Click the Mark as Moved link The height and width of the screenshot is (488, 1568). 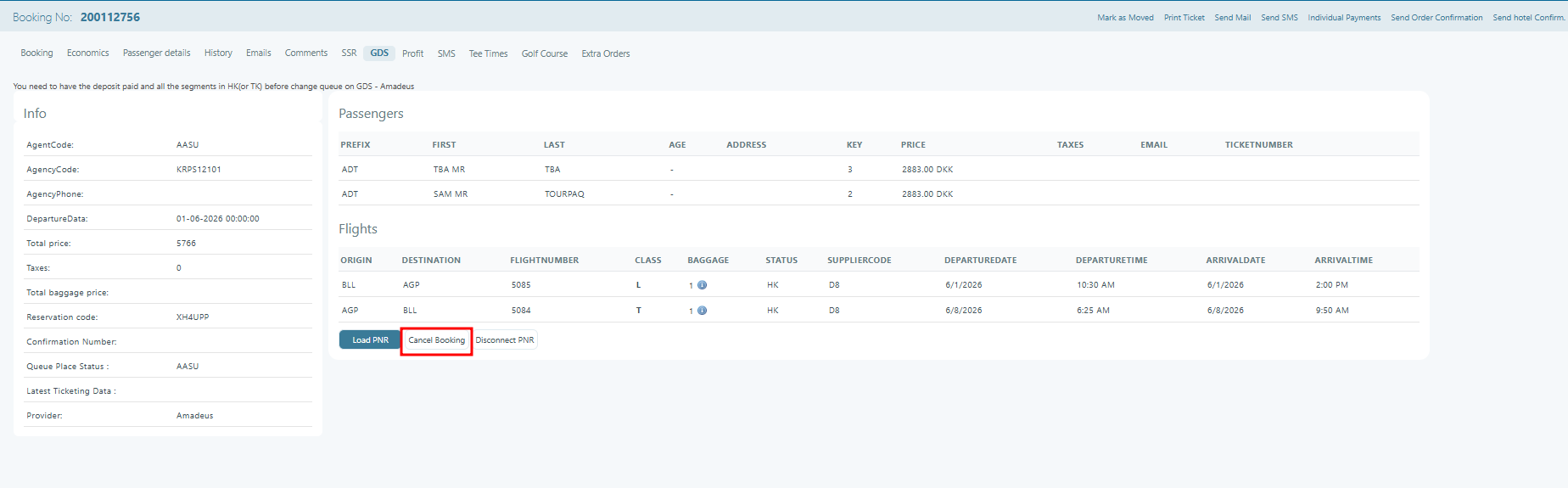pyautogui.click(x=1125, y=18)
